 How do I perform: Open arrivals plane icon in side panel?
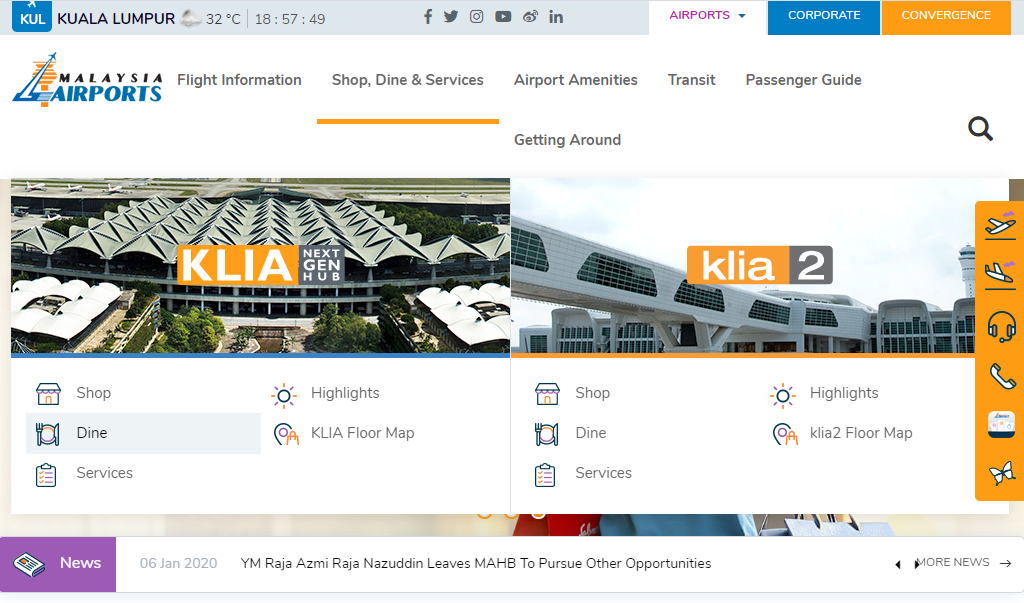(x=1000, y=274)
